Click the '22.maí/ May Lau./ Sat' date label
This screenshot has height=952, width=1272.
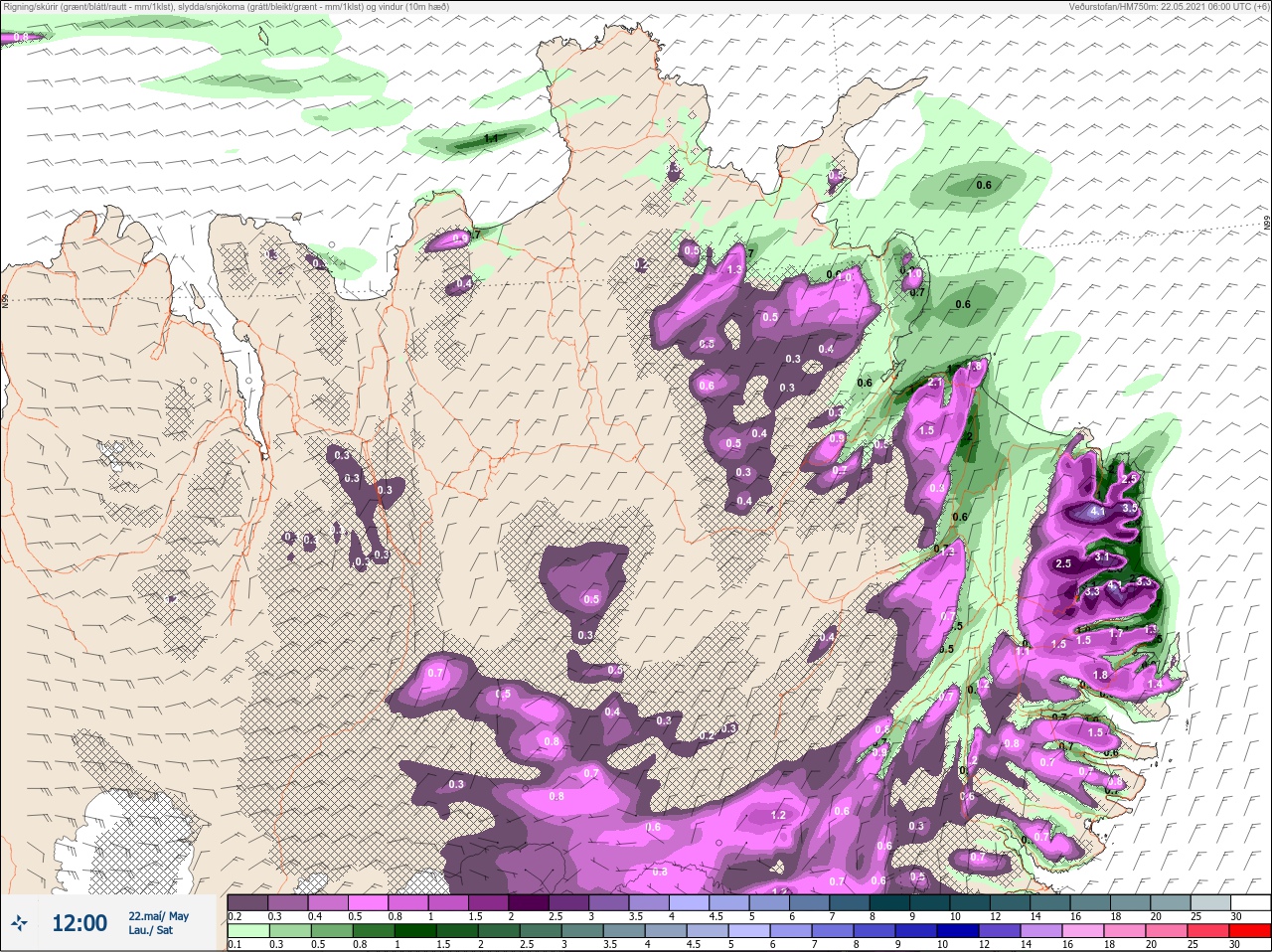158,923
